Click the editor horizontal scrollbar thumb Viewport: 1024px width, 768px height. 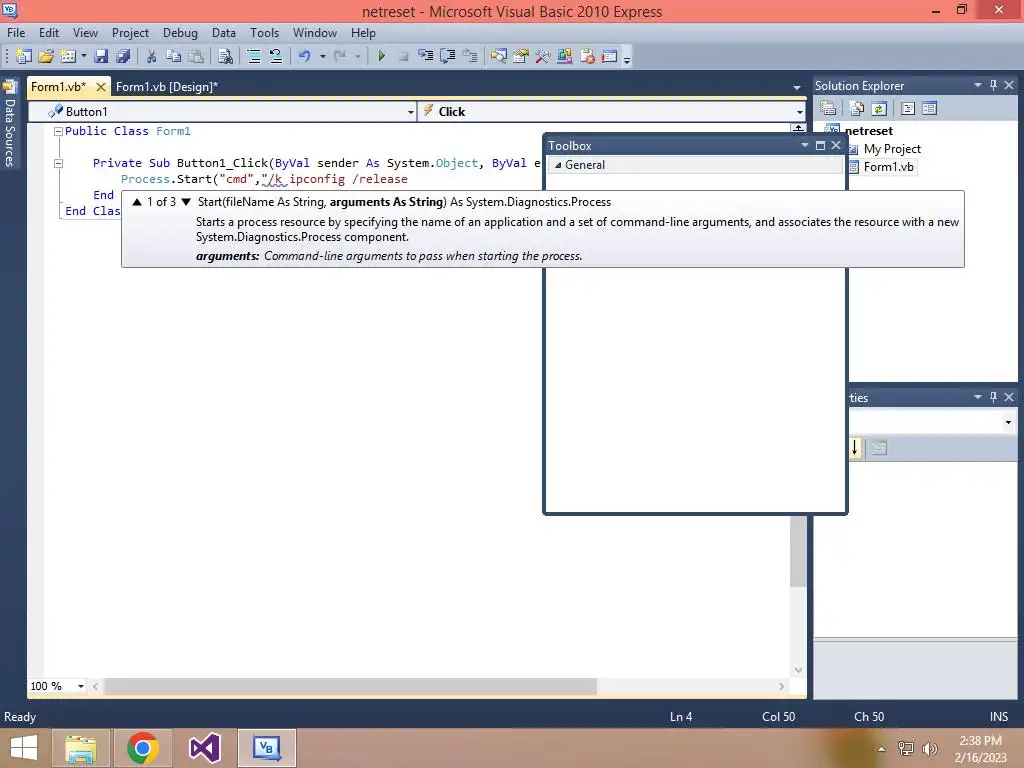click(x=350, y=686)
